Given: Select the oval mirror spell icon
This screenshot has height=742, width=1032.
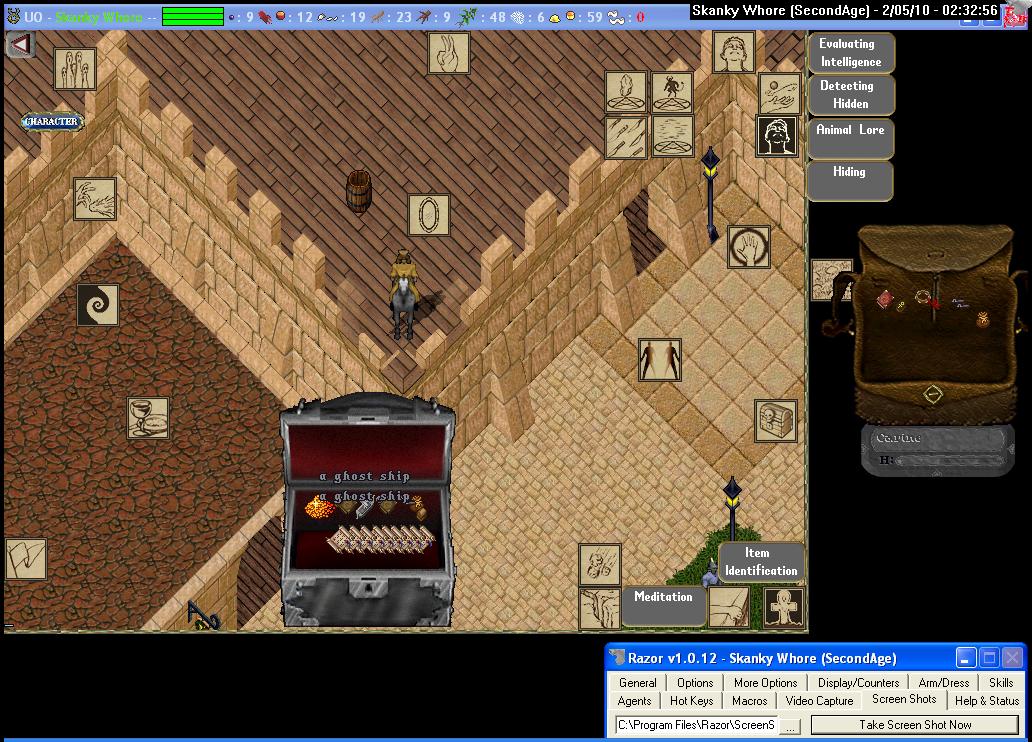Looking at the screenshot, I should [428, 215].
